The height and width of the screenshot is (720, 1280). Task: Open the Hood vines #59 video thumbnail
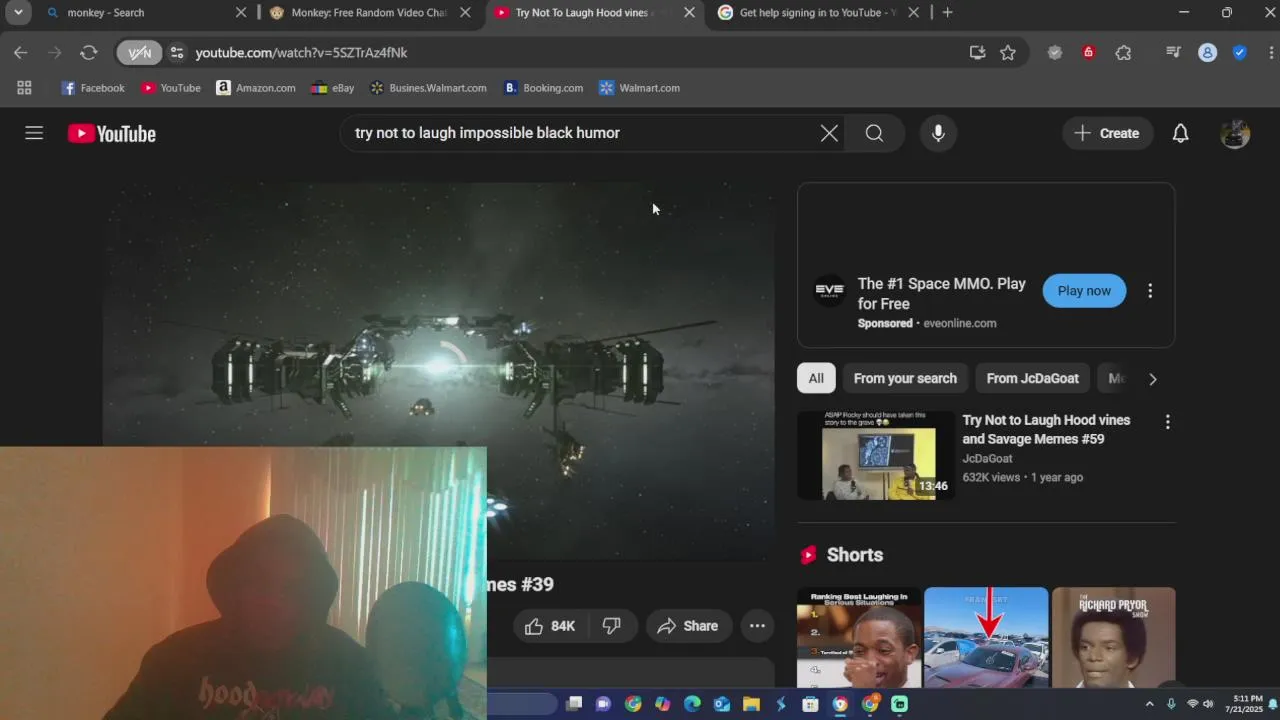876,455
